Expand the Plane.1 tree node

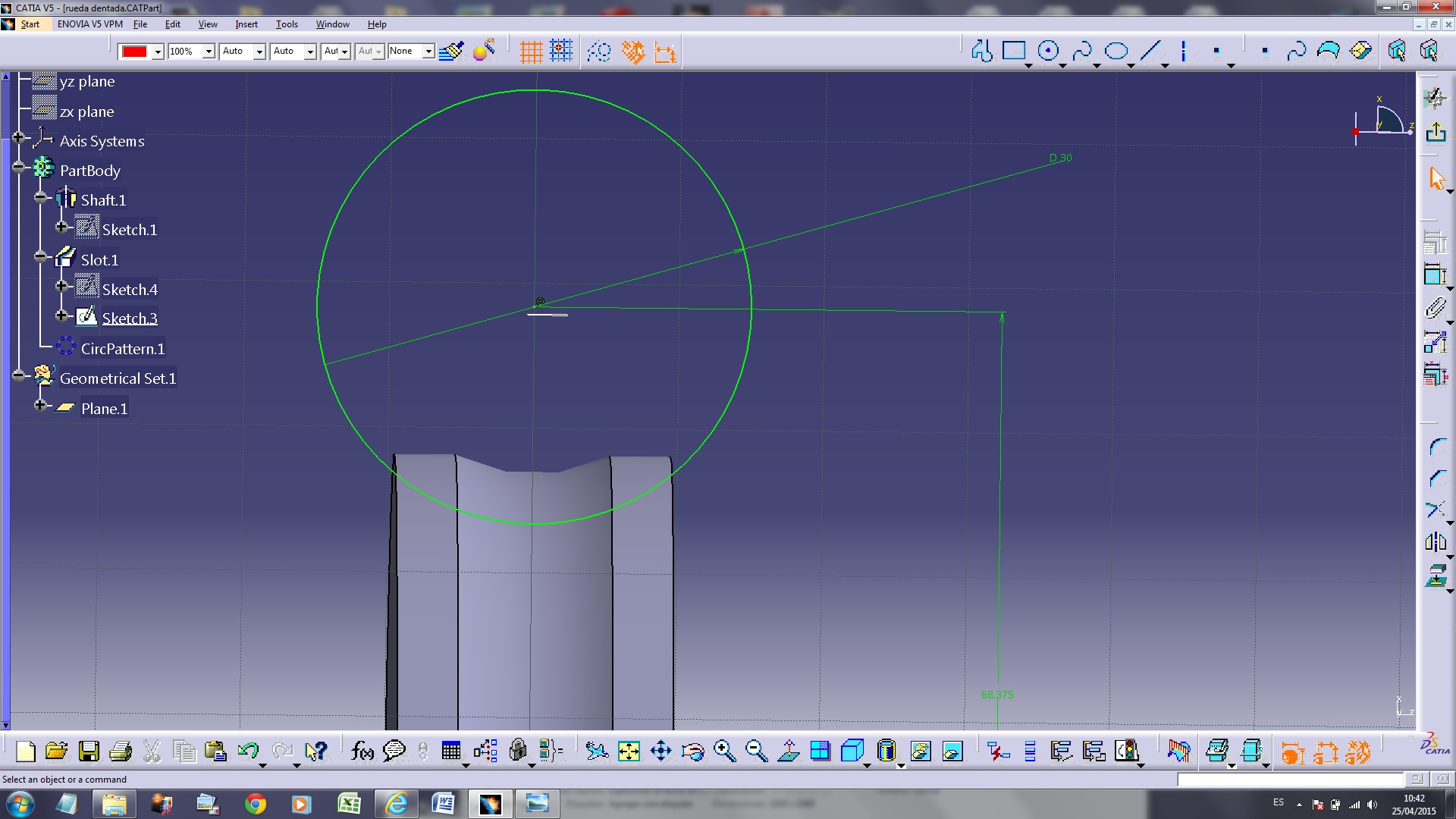pos(41,405)
